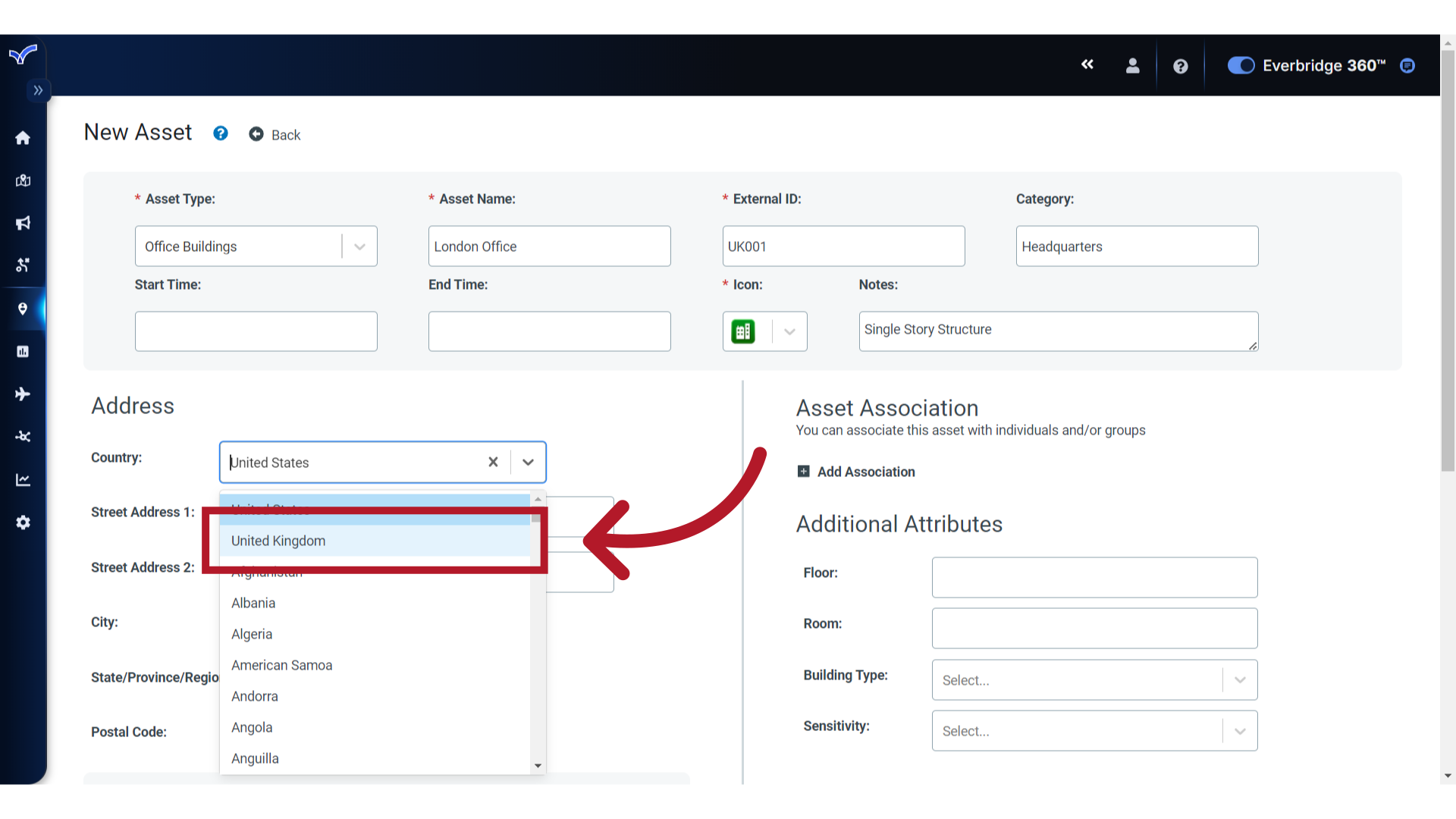1456x819 pixels.
Task: Open the map icon in sidebar
Action: tap(23, 180)
